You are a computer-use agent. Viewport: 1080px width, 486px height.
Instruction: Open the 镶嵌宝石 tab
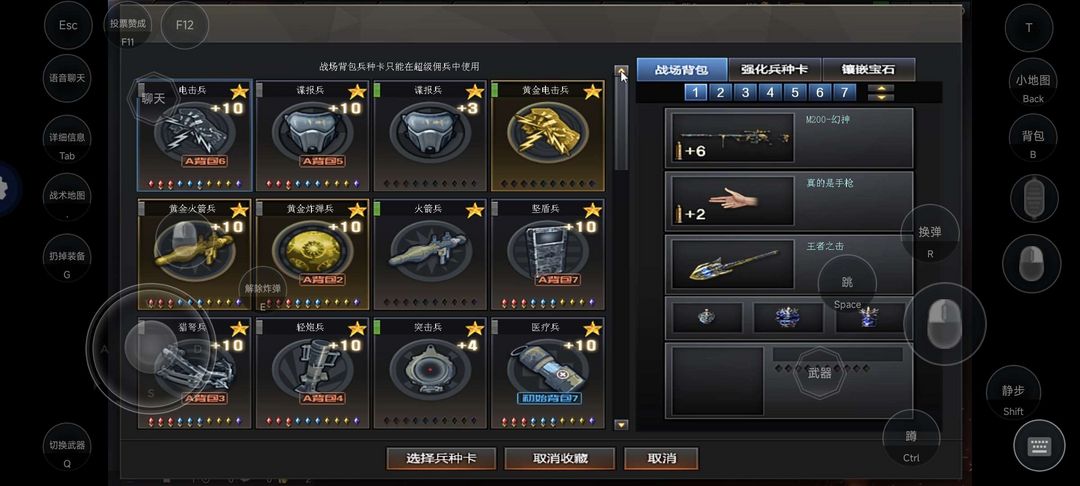[x=869, y=70]
